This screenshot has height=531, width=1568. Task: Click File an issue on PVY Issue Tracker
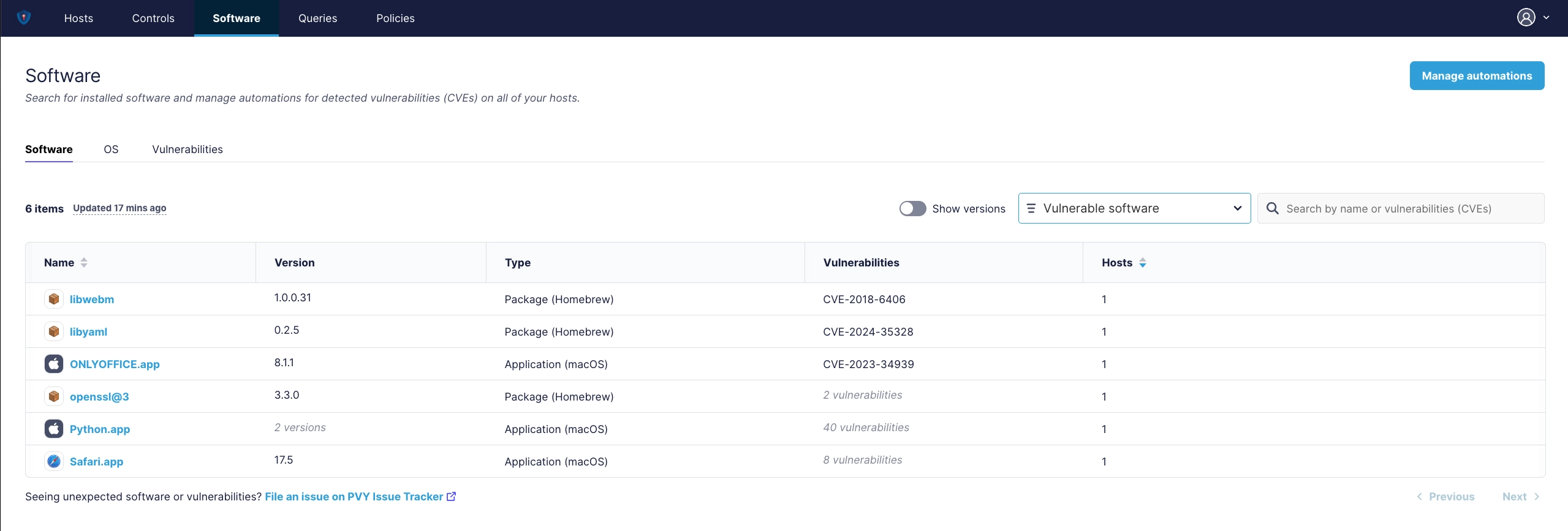pyautogui.click(x=354, y=496)
